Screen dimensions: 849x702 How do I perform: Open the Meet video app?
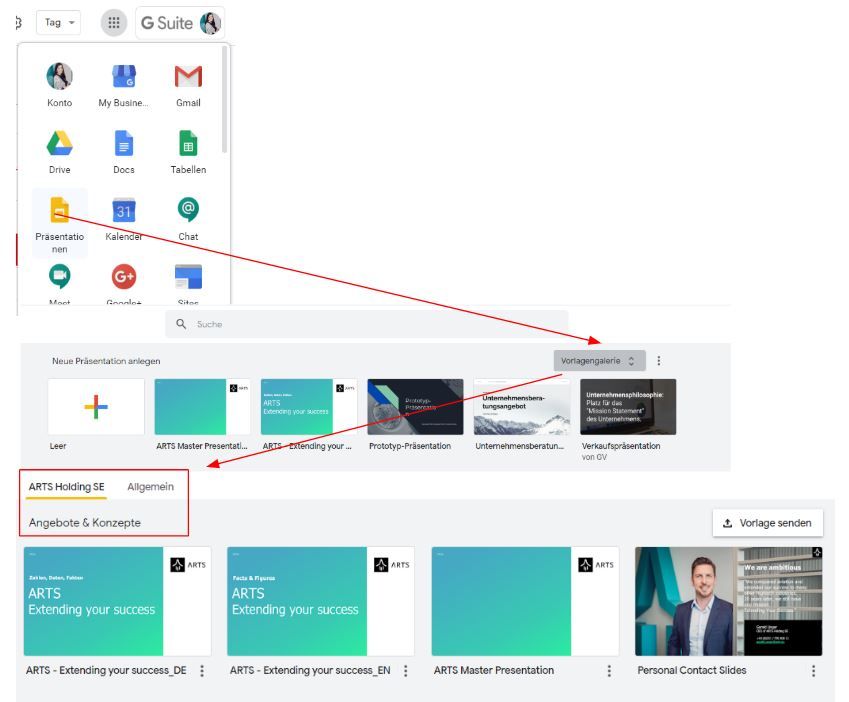click(60, 283)
